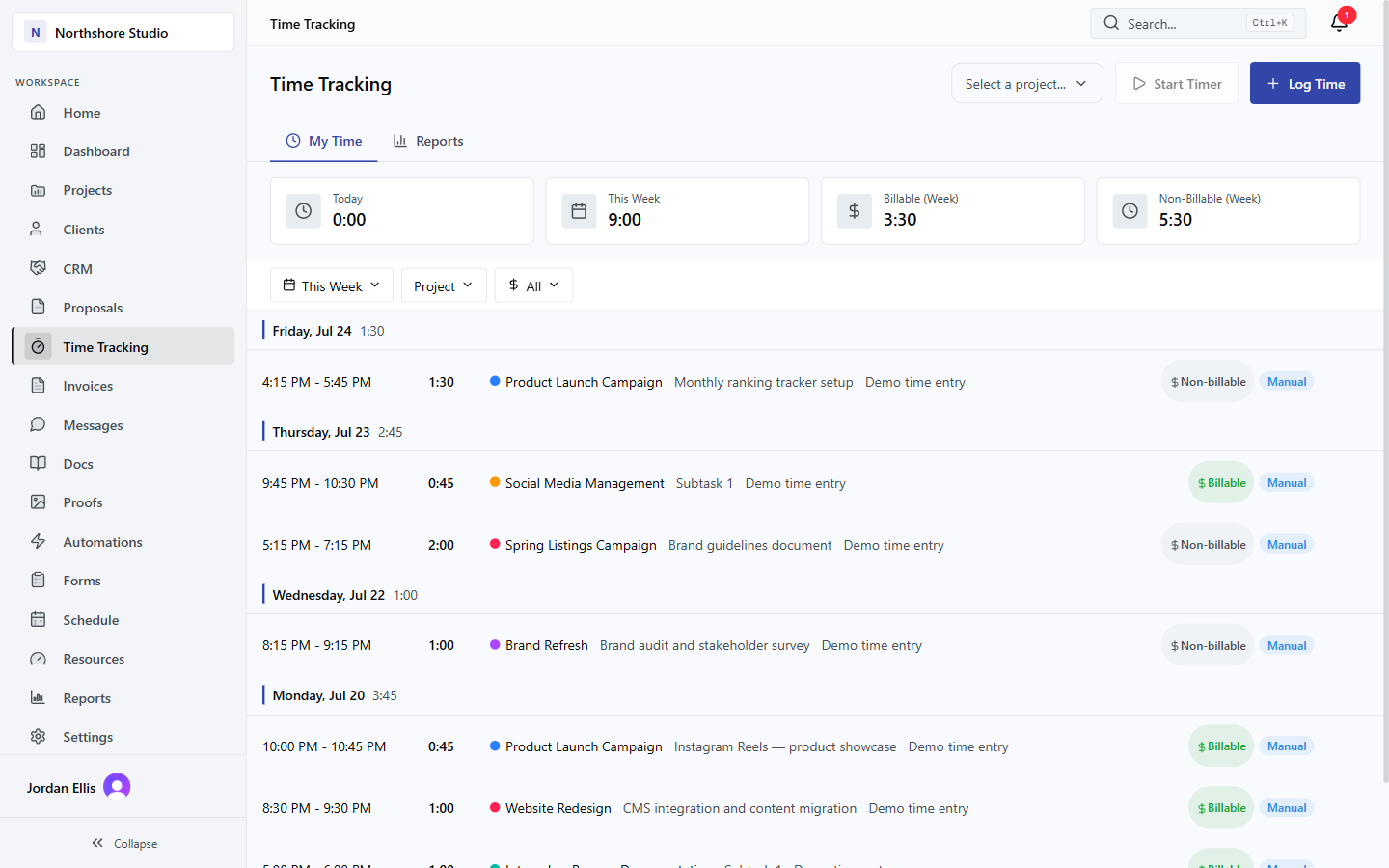Open the Select a project dropdown
Image resolution: width=1389 pixels, height=868 pixels.
pyautogui.click(x=1026, y=84)
